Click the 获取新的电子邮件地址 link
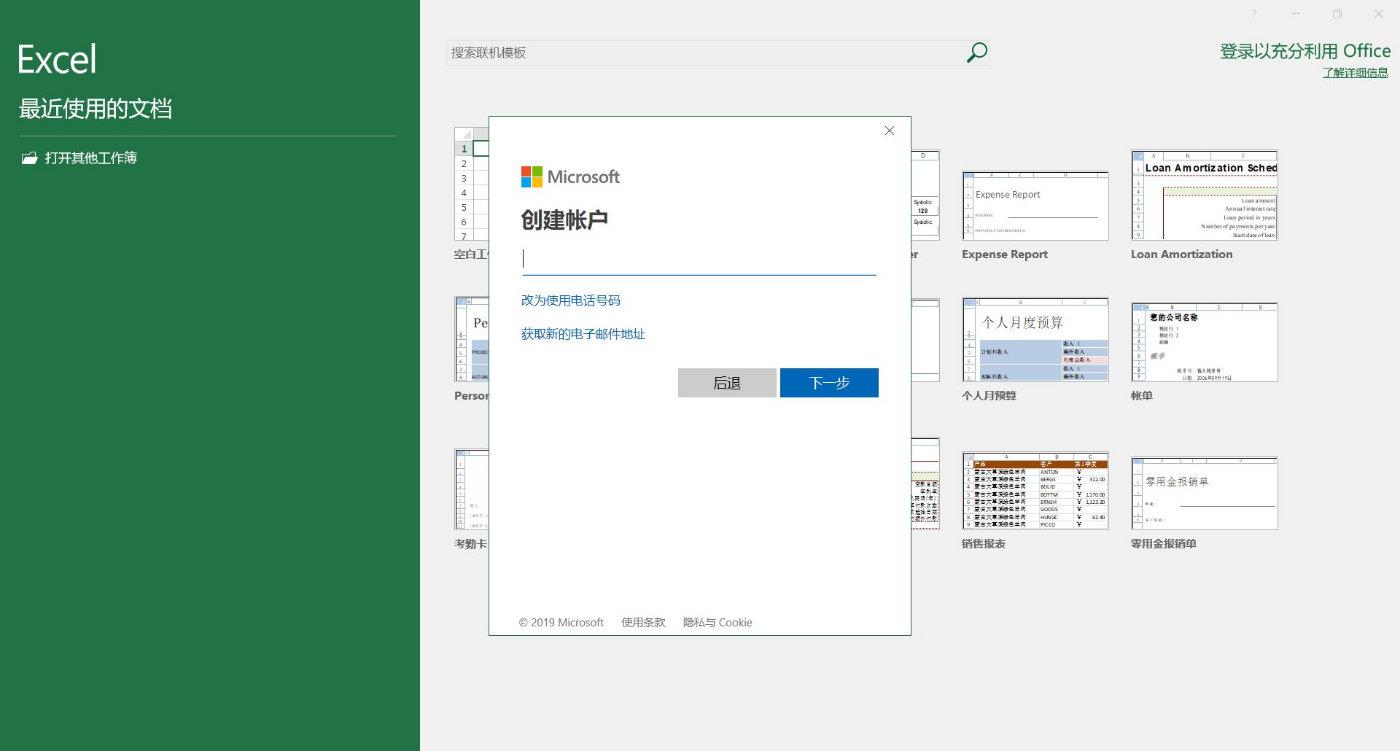 coord(583,334)
